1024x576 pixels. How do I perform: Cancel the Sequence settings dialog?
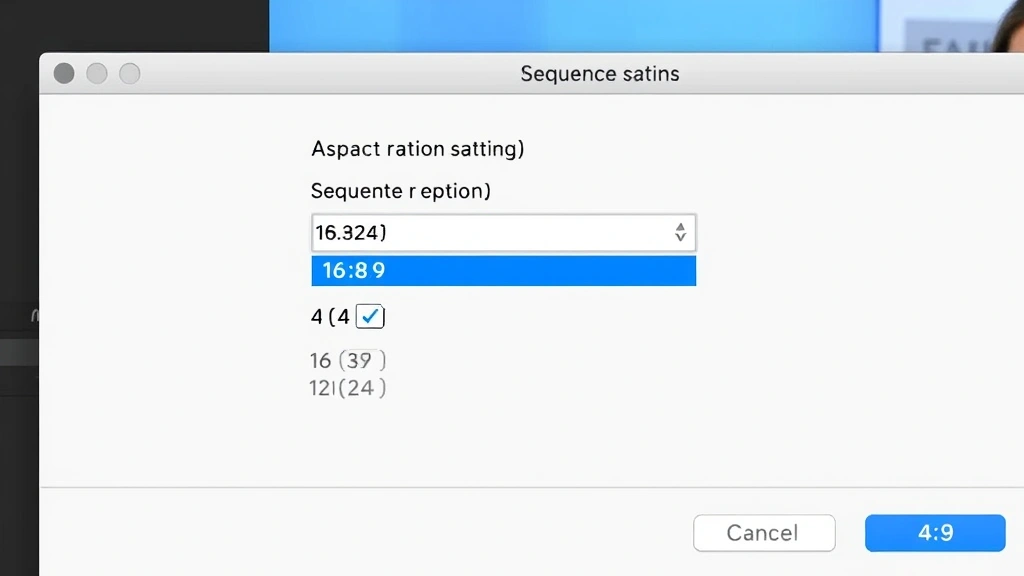[x=764, y=533]
